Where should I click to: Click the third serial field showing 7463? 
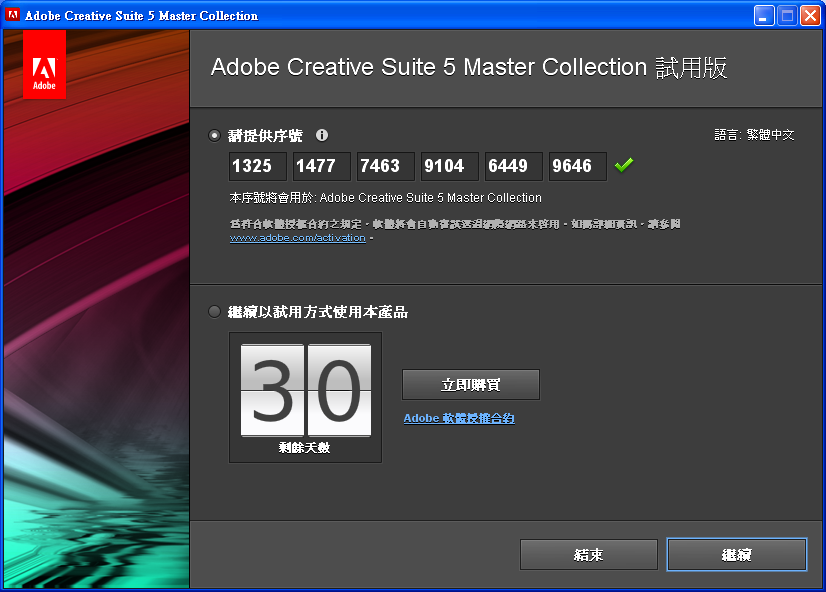point(385,166)
